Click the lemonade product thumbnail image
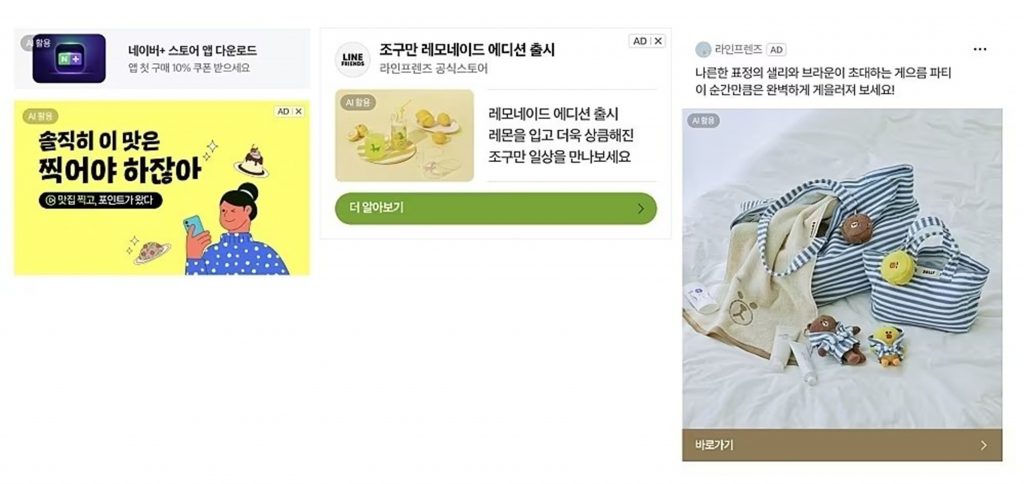 [x=404, y=135]
